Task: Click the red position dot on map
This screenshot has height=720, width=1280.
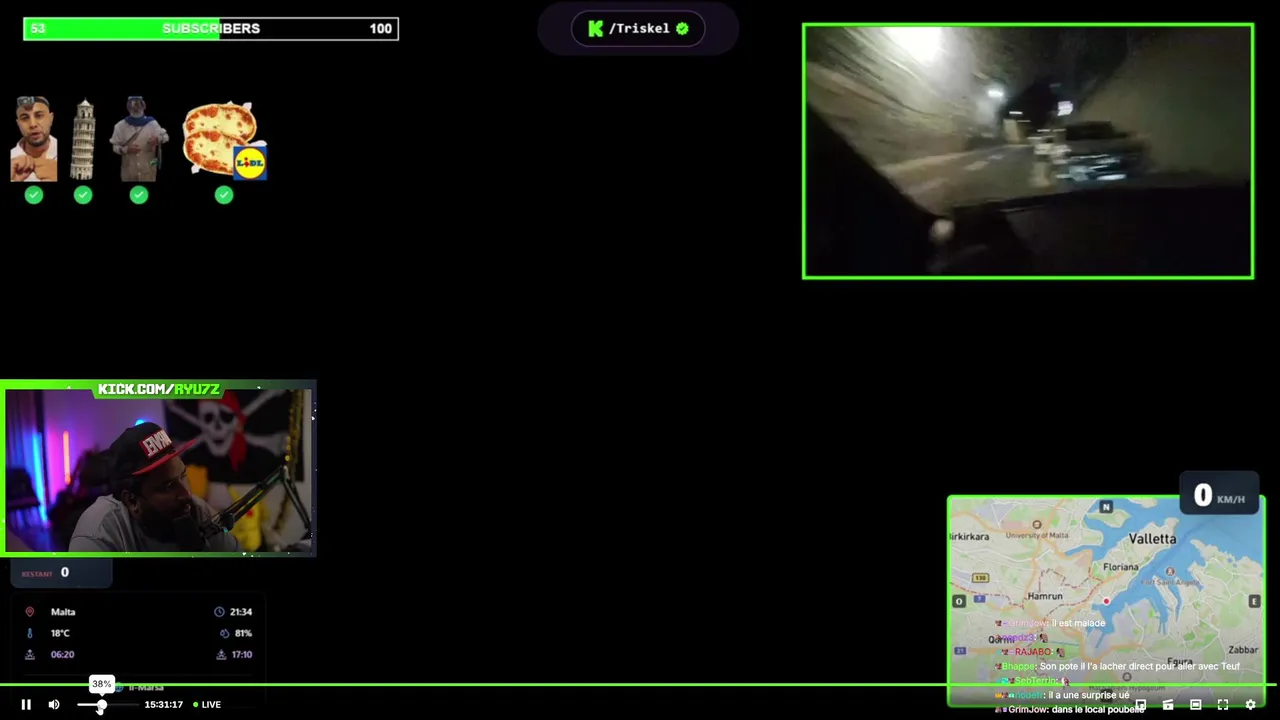Action: pos(1106,601)
